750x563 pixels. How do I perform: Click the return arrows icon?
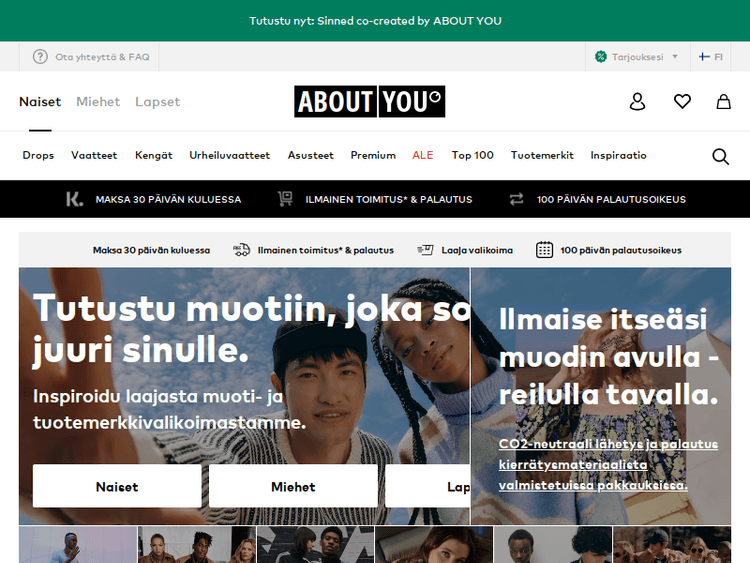(x=516, y=199)
